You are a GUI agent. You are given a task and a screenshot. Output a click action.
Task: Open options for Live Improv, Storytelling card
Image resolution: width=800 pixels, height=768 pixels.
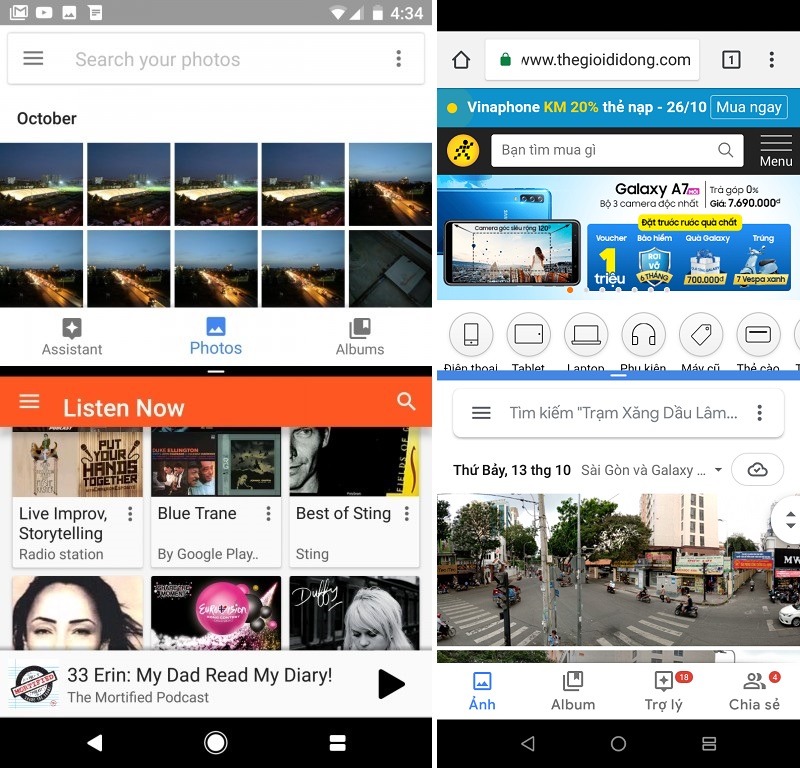tap(131, 514)
